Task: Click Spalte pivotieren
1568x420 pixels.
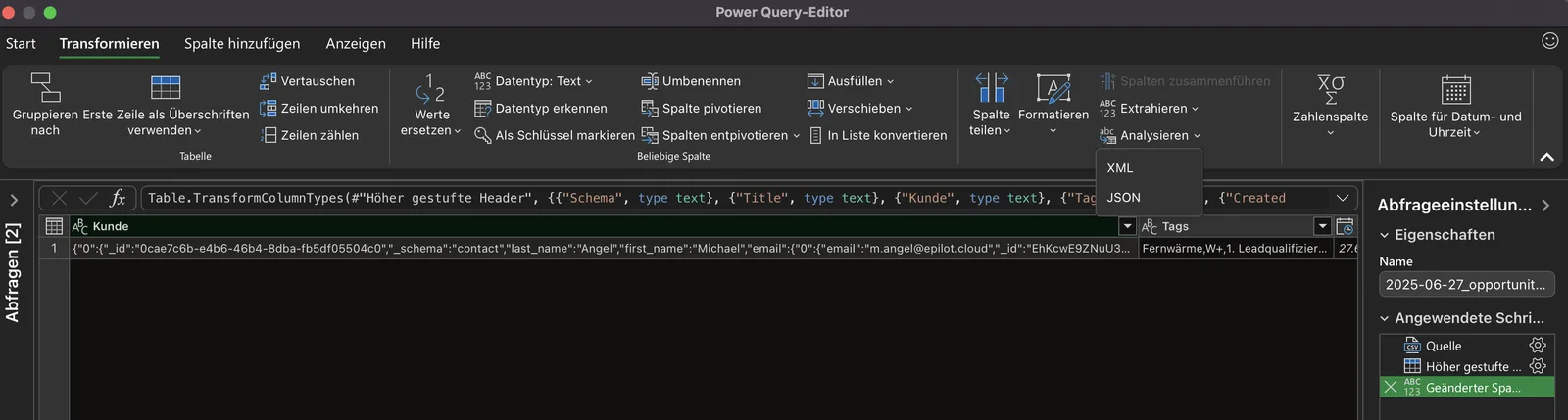Action: pos(702,109)
